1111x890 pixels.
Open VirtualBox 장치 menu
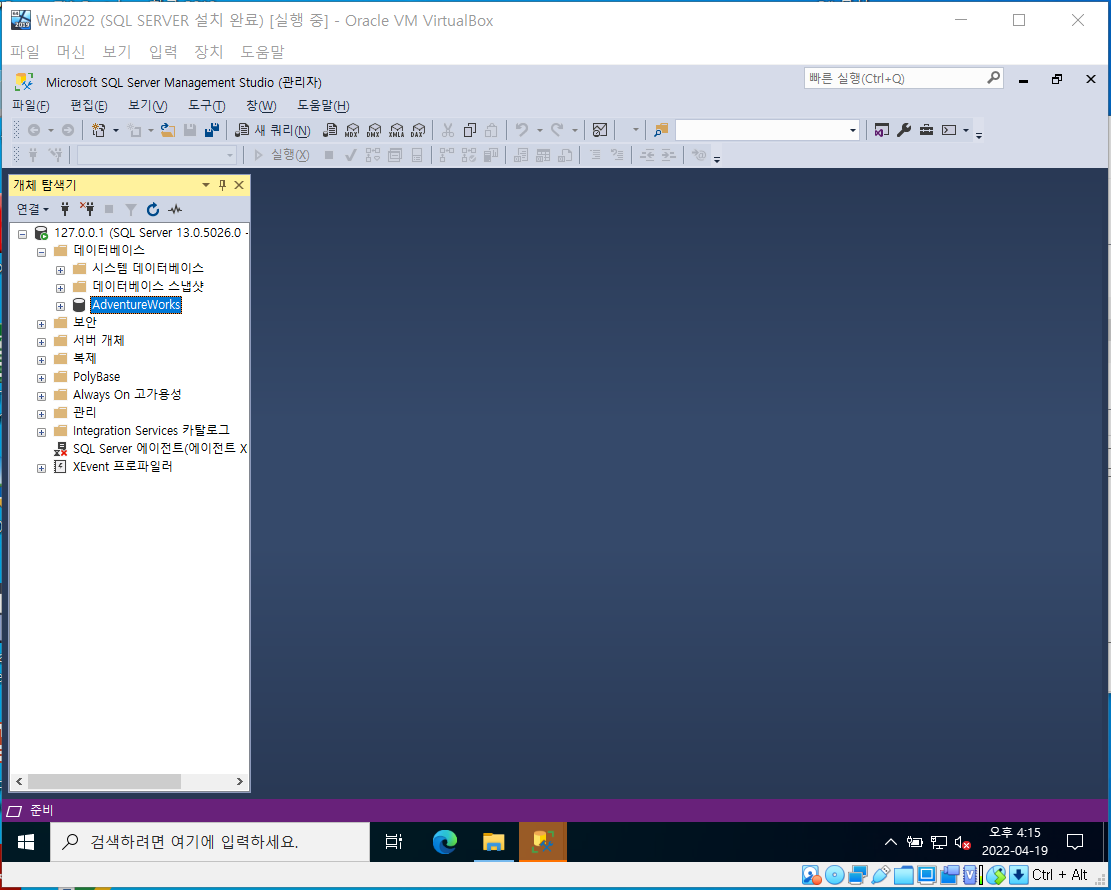tap(208, 52)
